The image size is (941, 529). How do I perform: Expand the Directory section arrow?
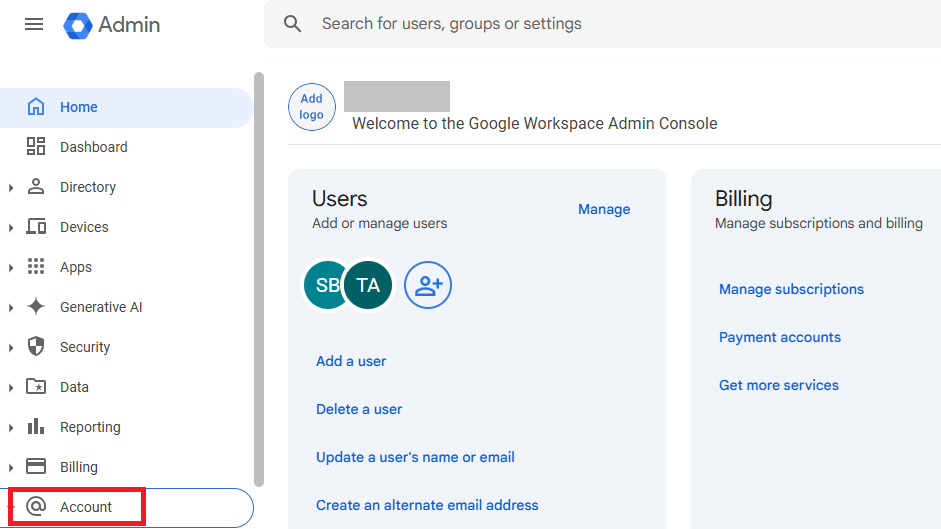(11, 188)
